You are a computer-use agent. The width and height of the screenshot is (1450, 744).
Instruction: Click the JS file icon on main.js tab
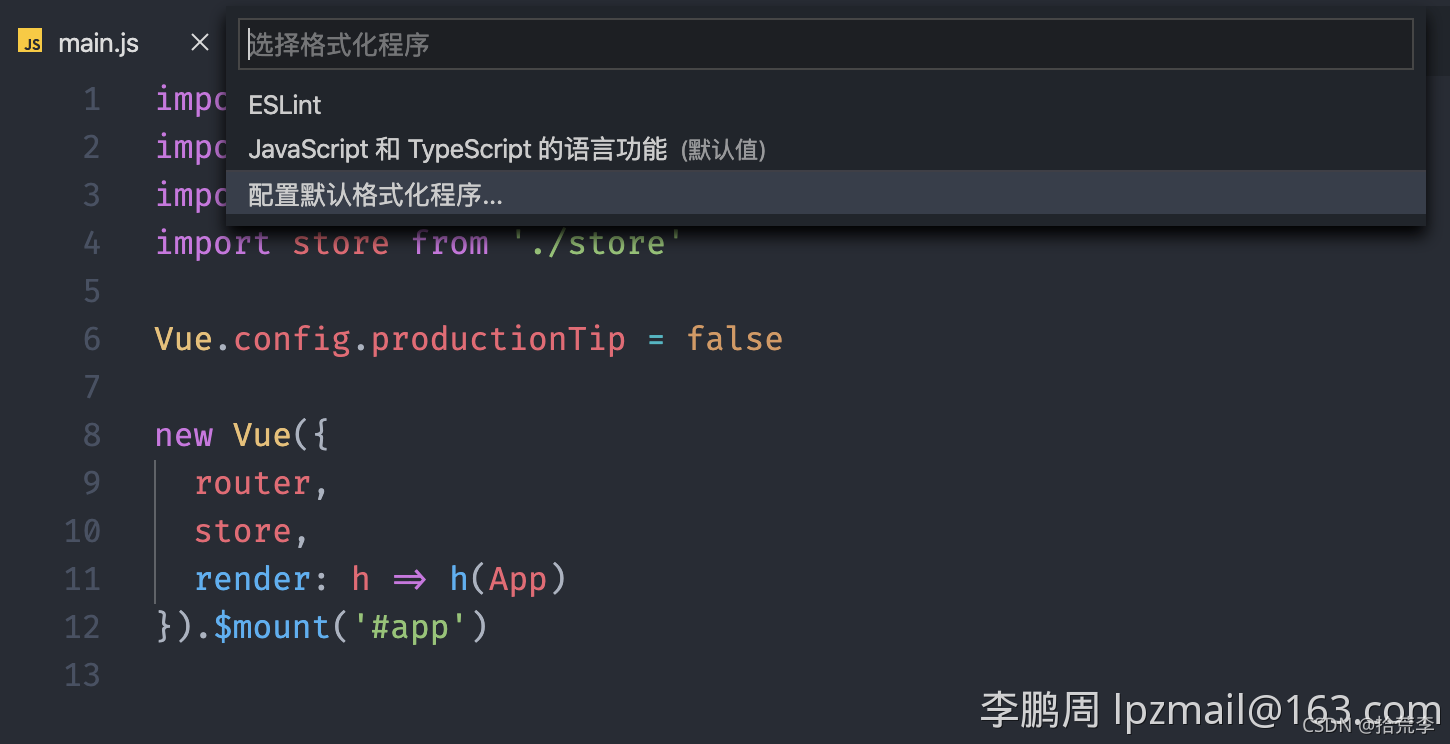(x=30, y=42)
